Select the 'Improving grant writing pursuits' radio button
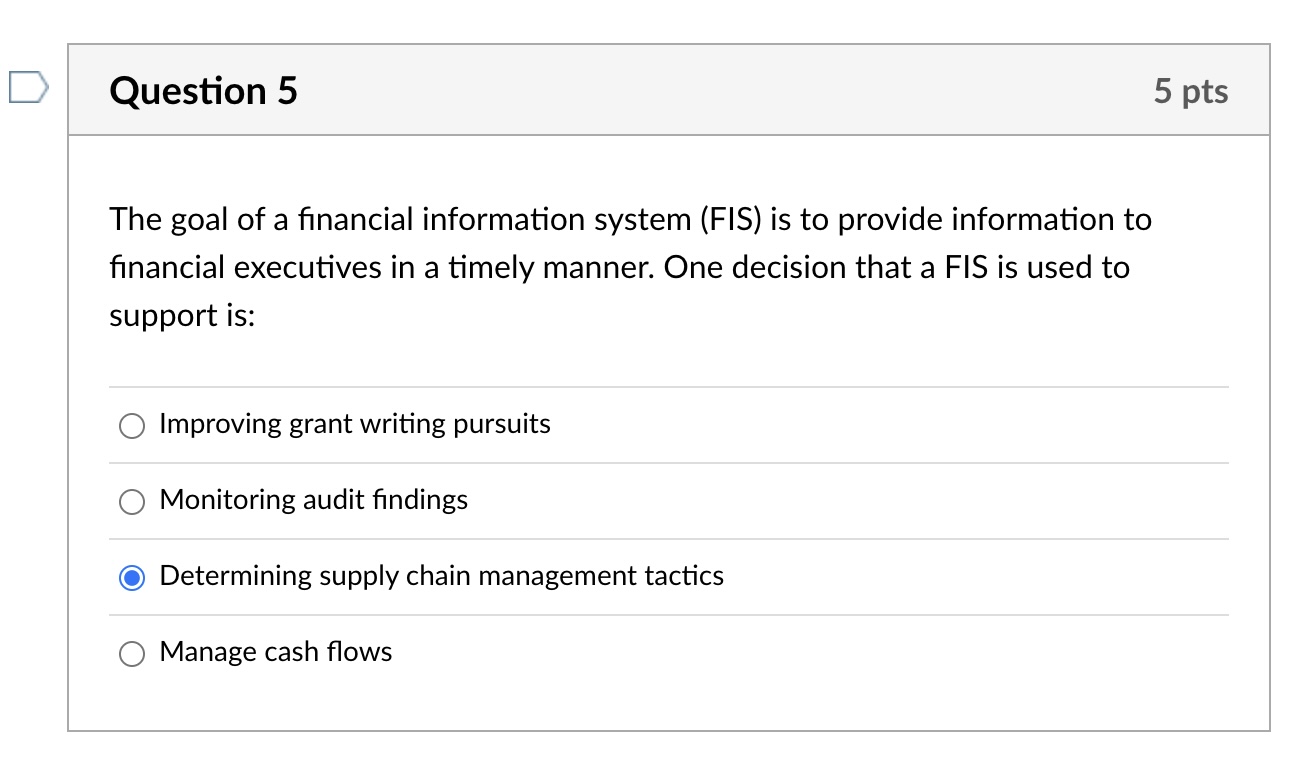Viewport: 1314px width, 757px height. [x=132, y=426]
